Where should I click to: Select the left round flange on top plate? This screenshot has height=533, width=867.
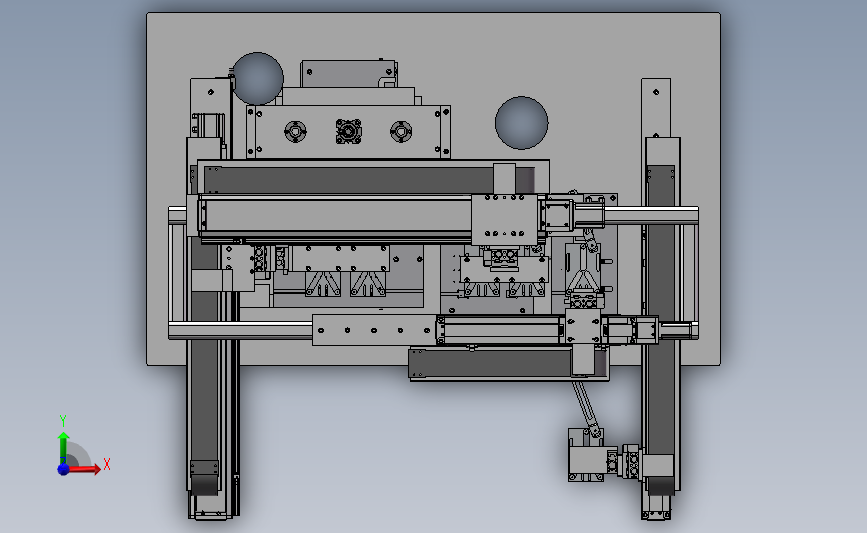pos(295,132)
